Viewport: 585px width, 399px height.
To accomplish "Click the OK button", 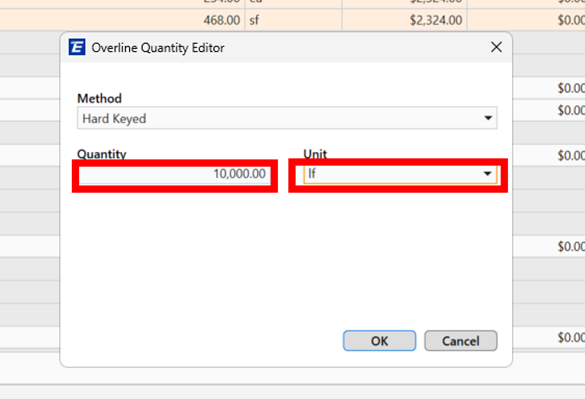I will coord(379,340).
